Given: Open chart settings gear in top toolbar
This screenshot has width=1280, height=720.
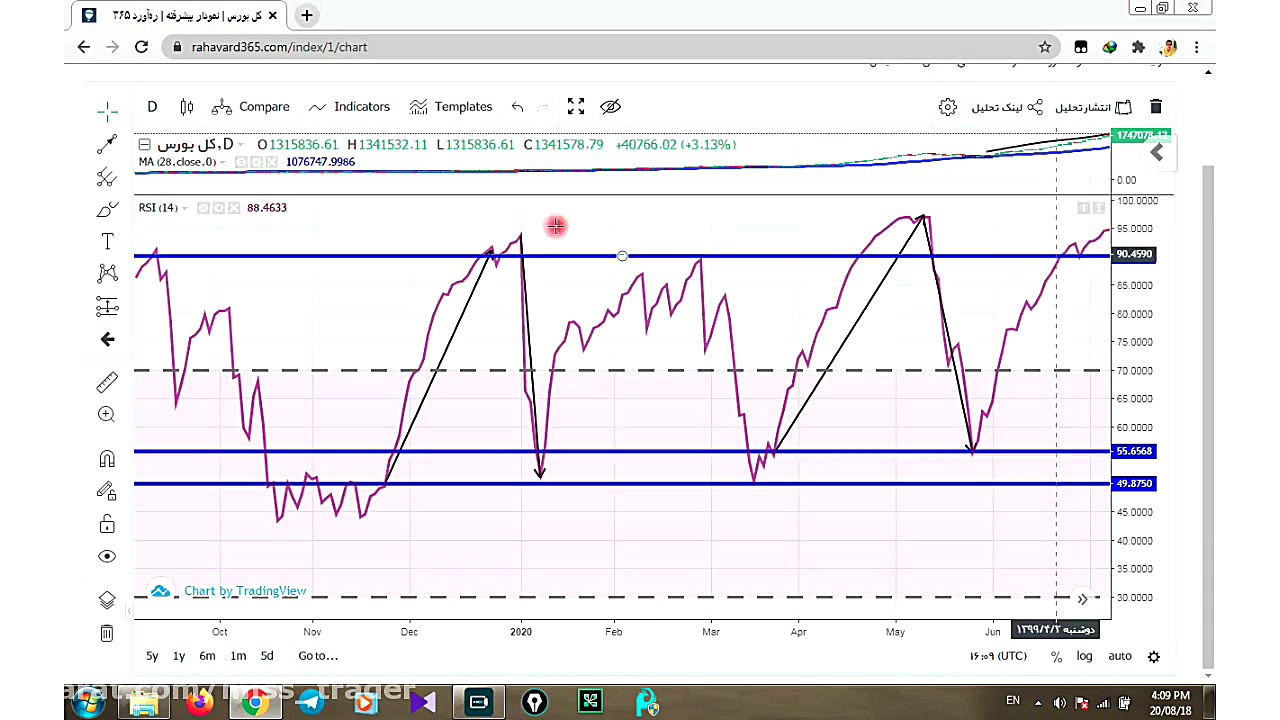Looking at the screenshot, I should pyautogui.click(x=948, y=107).
